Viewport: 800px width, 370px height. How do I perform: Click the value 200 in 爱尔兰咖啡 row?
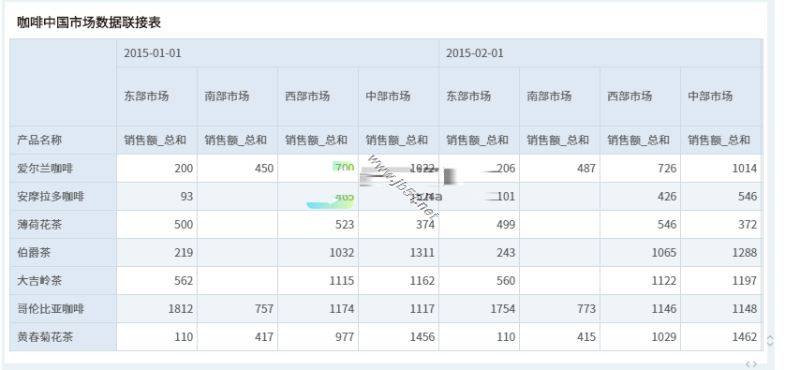point(184,168)
